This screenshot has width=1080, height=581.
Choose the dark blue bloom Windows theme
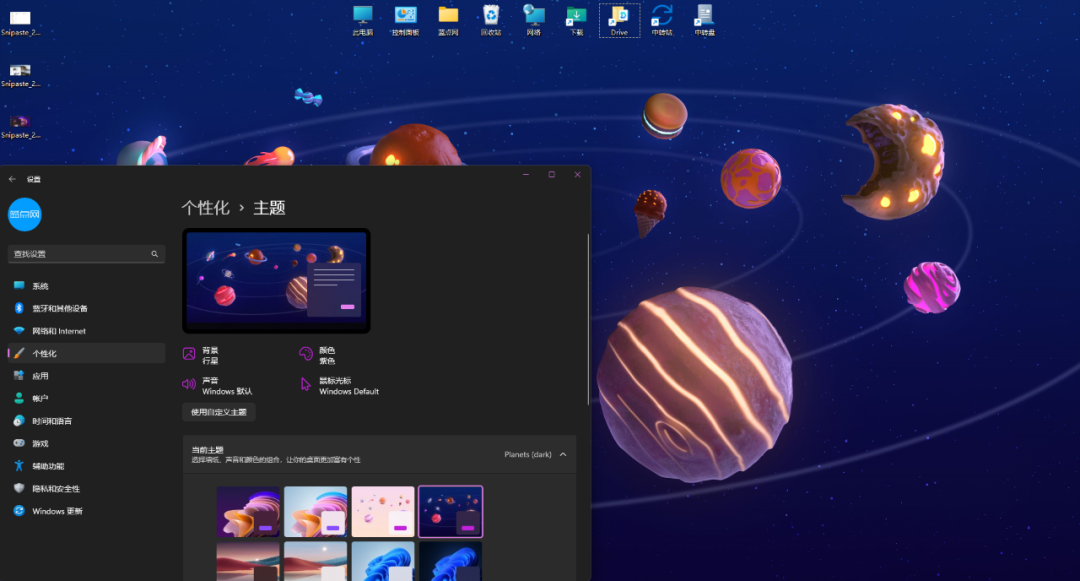pos(450,561)
